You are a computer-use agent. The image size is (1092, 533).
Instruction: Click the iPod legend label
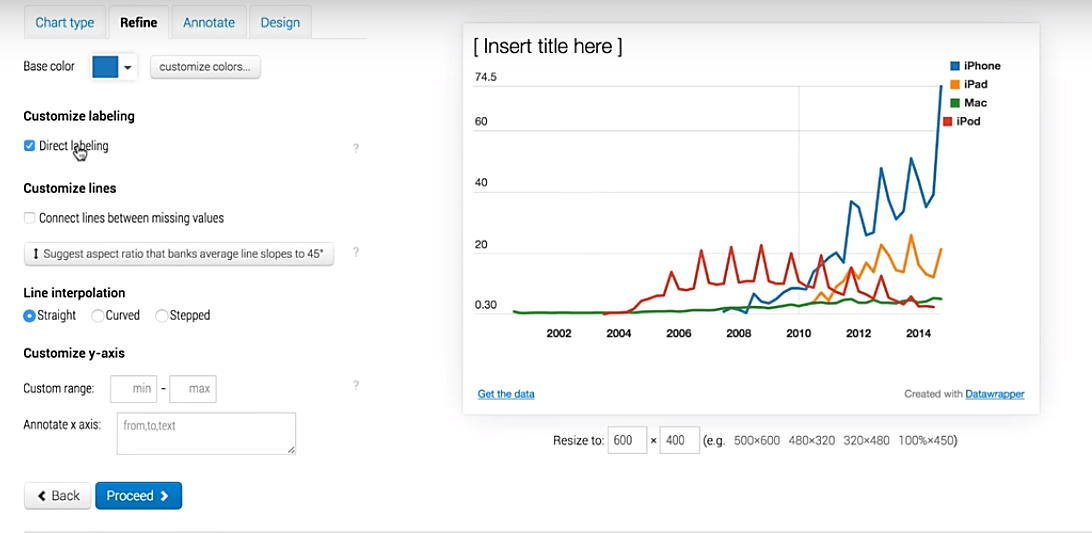click(x=968, y=121)
